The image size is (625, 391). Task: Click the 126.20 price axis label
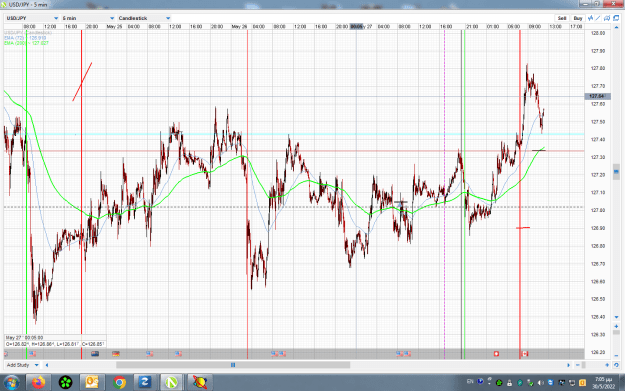[x=598, y=352]
